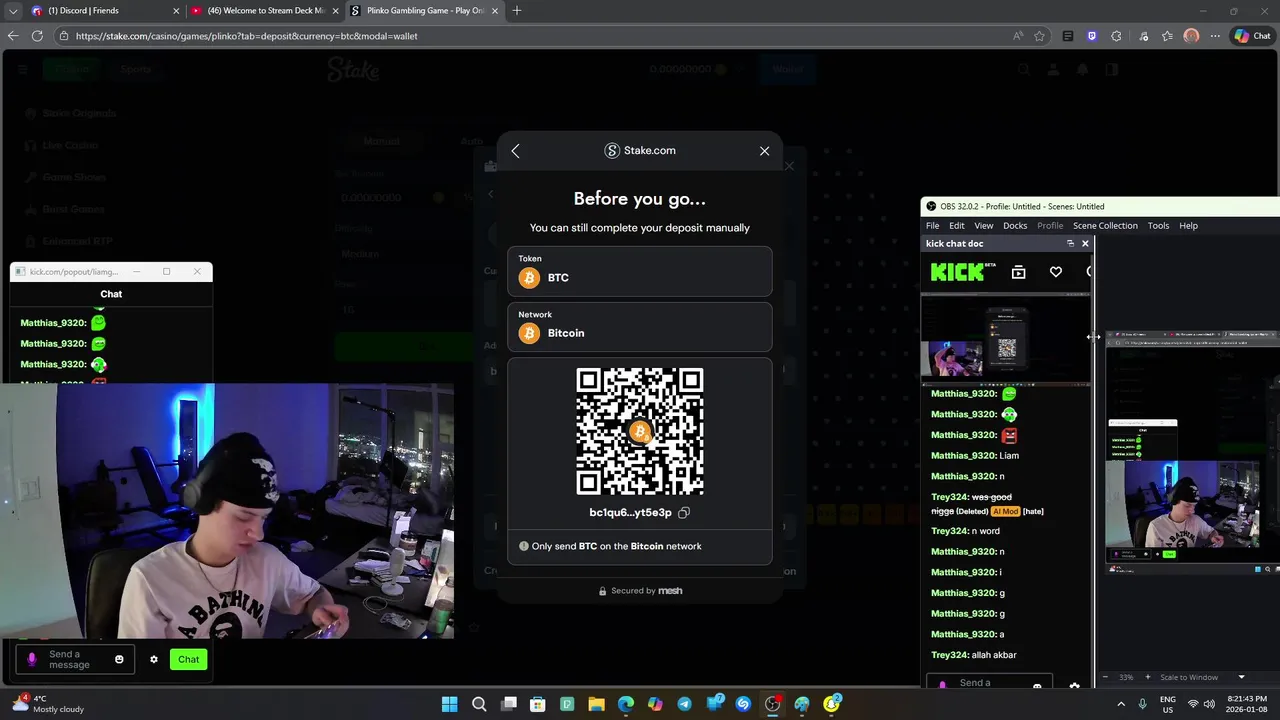The width and height of the screenshot is (1280, 720).
Task: Go back in the Stake.com deposit dialog
Action: (515, 151)
